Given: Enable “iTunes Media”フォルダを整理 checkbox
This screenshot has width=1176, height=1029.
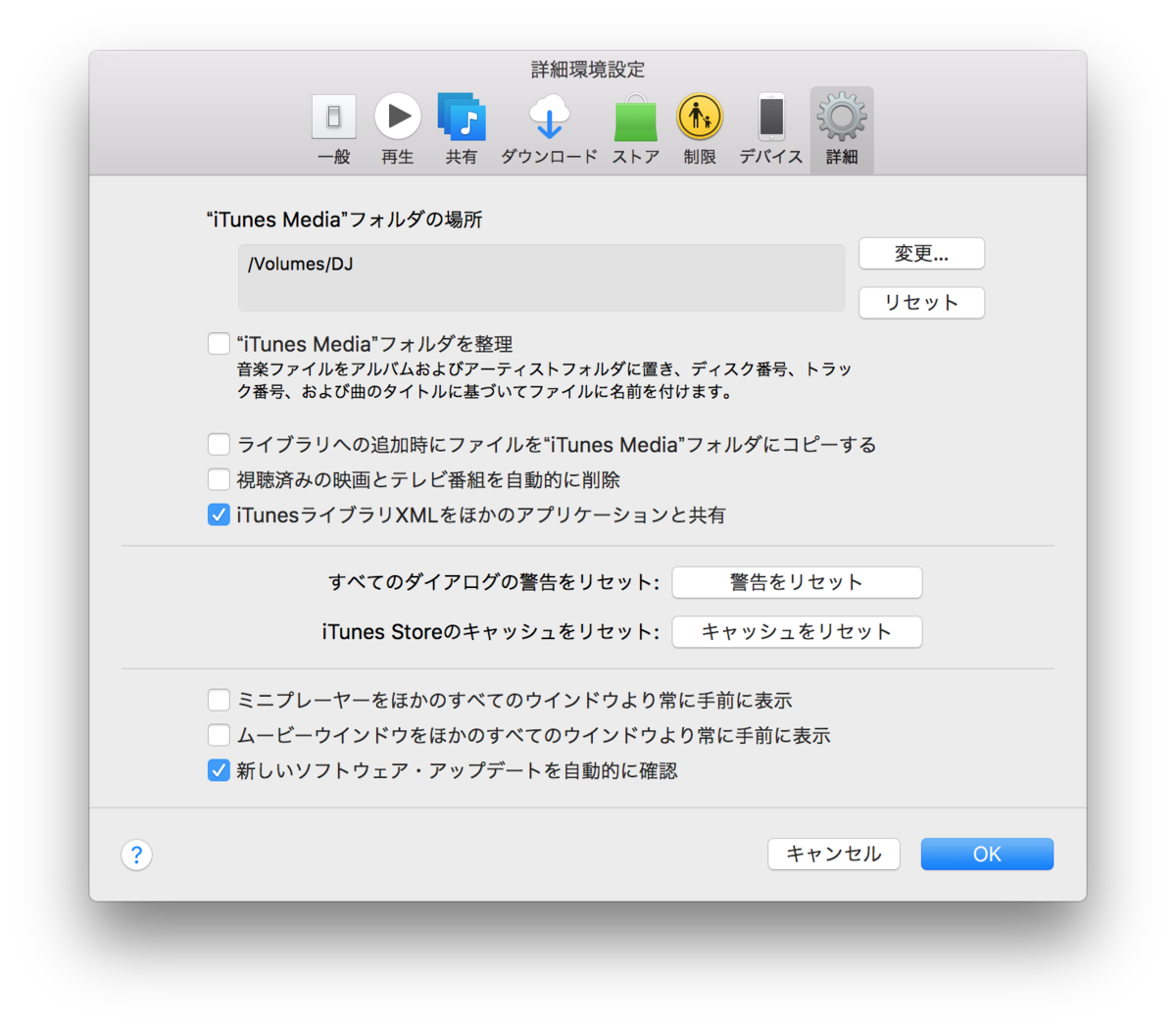Looking at the screenshot, I should pos(219,344).
